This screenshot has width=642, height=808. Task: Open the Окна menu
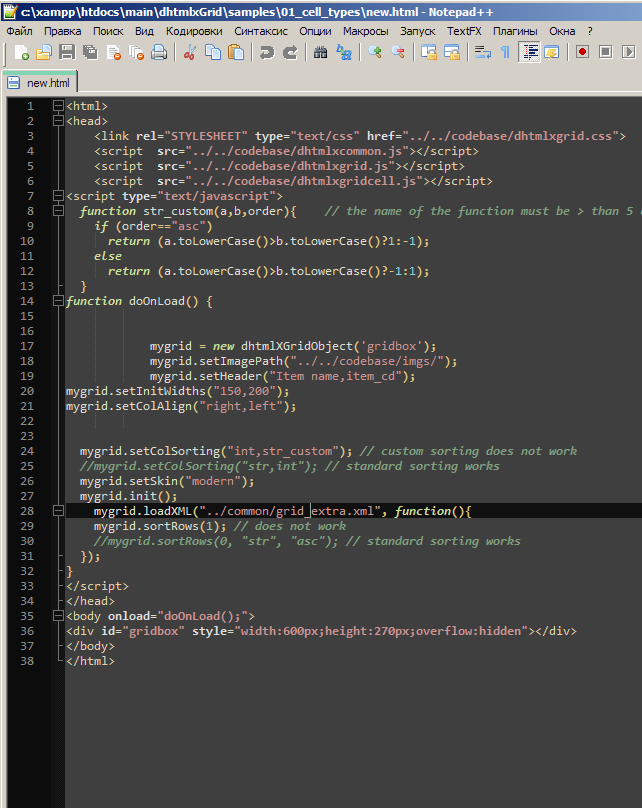pyautogui.click(x=562, y=31)
